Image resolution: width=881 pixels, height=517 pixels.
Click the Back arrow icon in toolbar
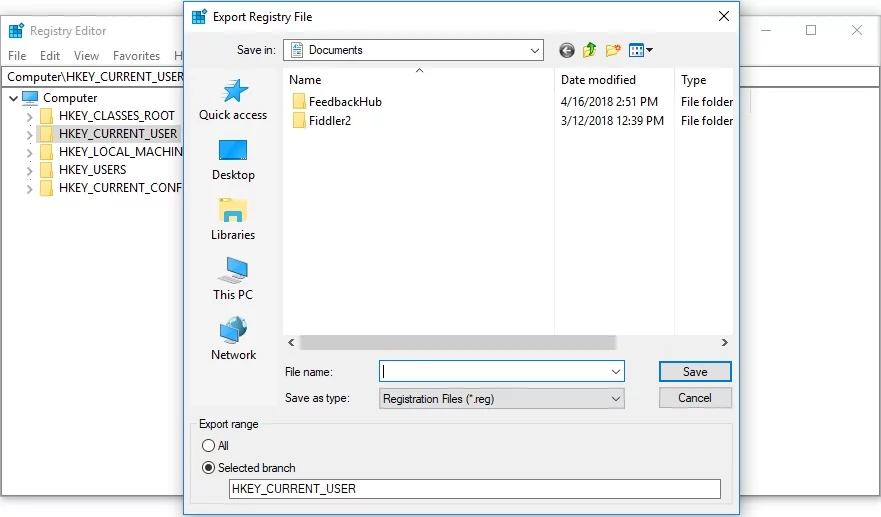pos(567,50)
